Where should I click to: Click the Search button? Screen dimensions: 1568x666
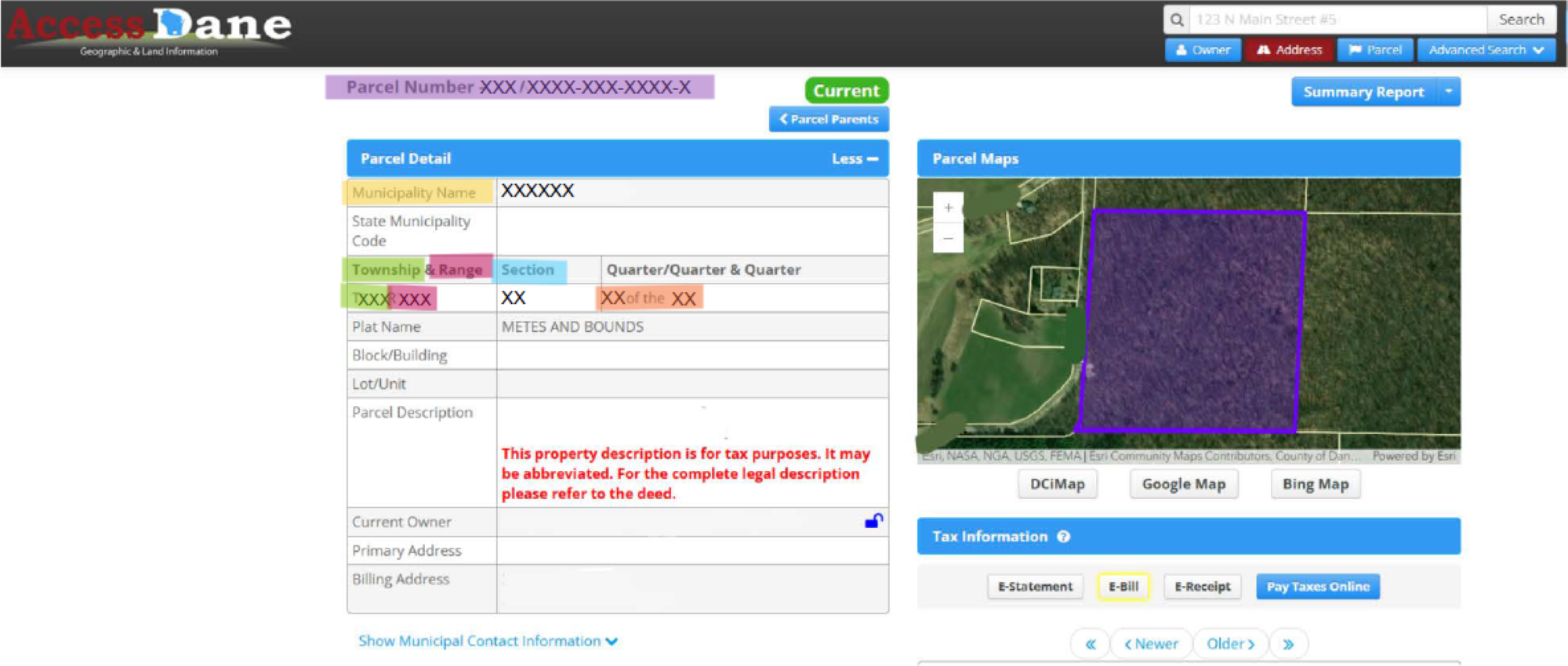(1521, 20)
